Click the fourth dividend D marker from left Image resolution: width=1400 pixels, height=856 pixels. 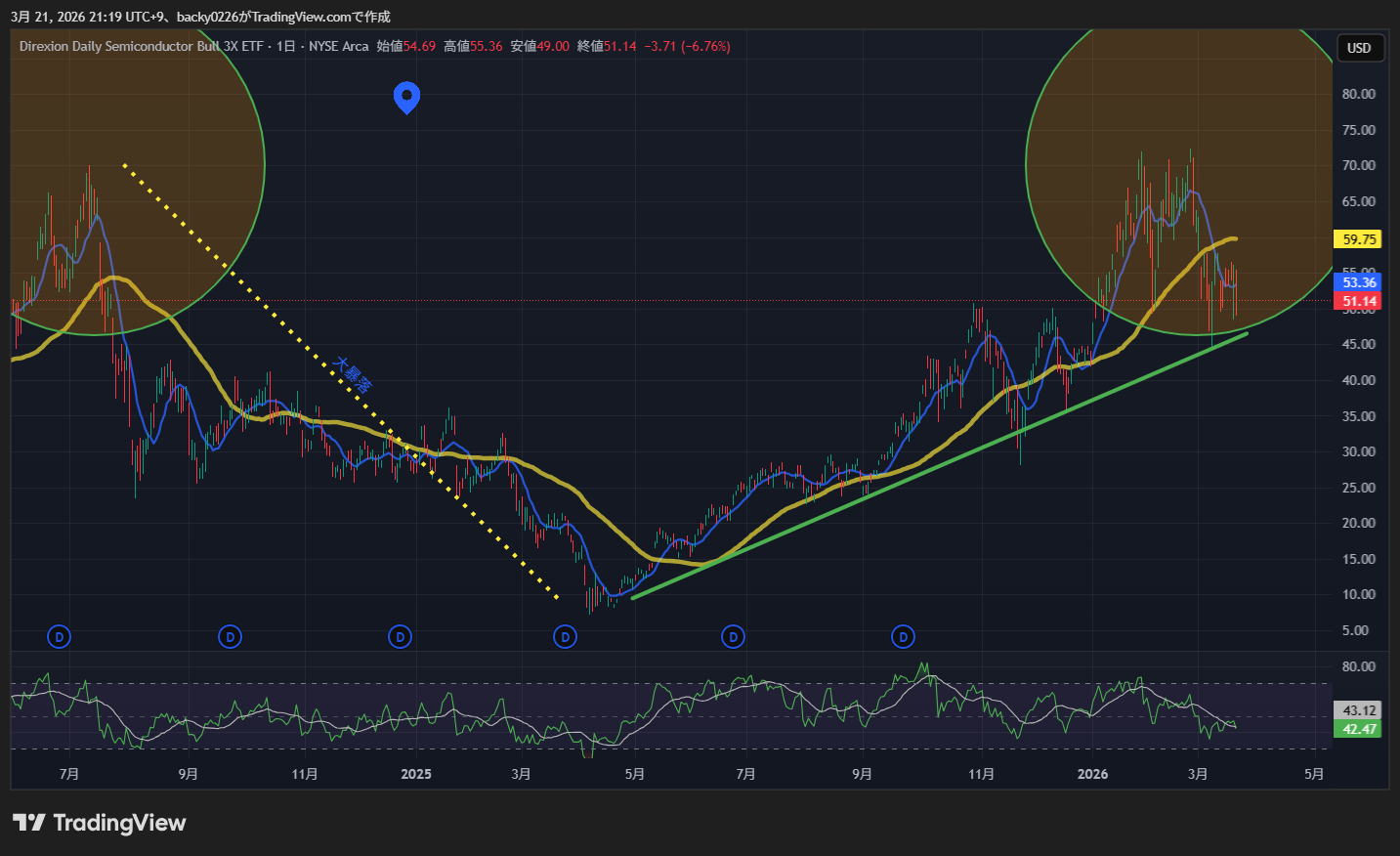tap(565, 637)
